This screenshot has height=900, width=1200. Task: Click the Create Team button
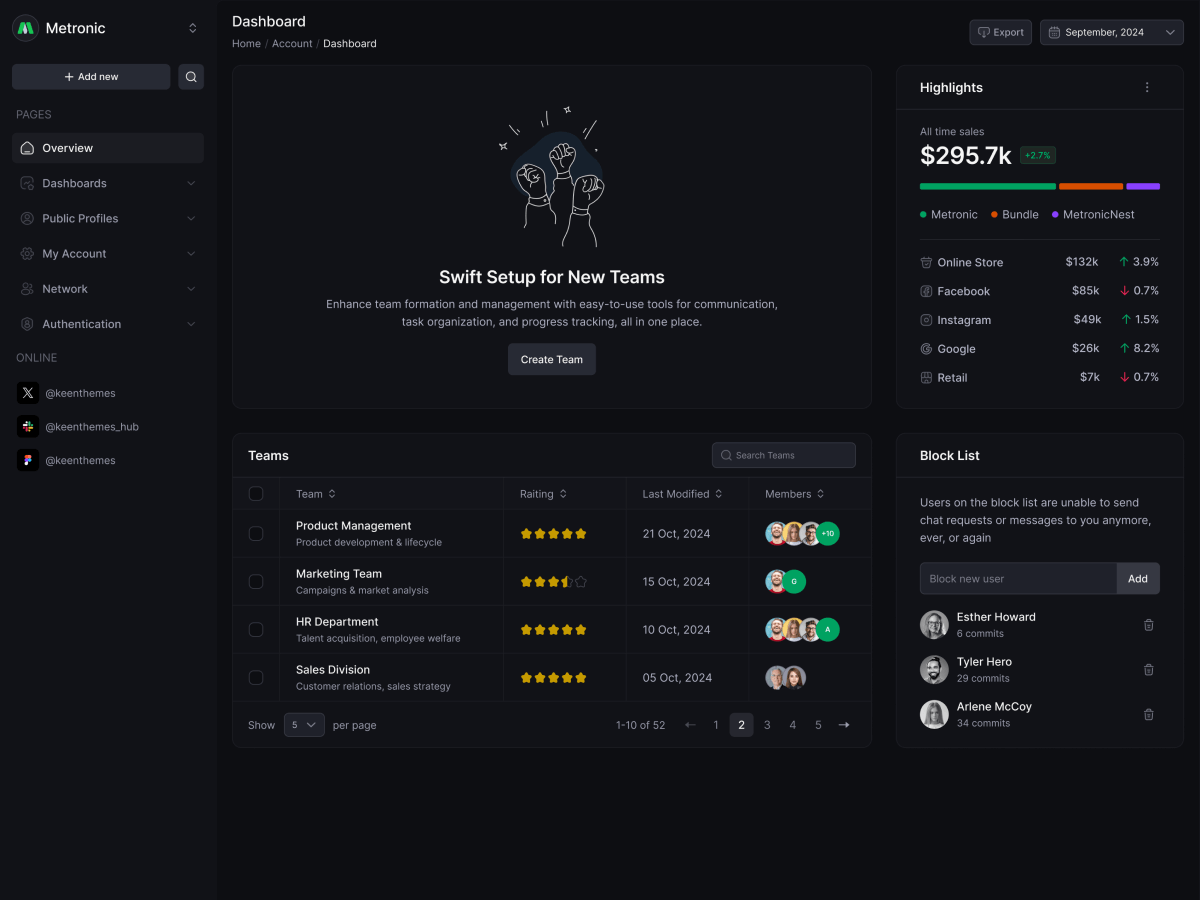click(x=551, y=359)
